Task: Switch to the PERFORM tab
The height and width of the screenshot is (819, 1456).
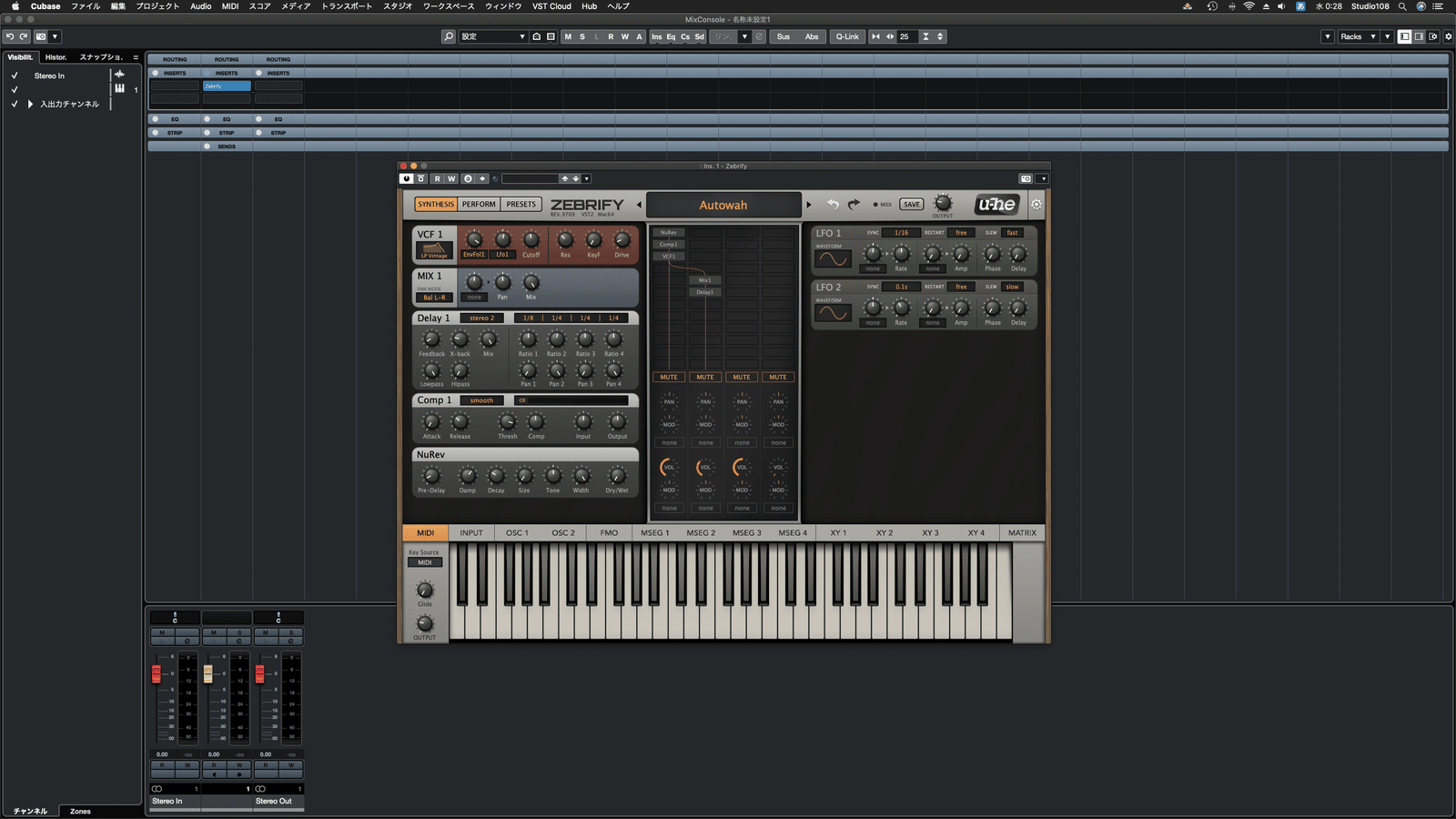Action: pos(479,205)
